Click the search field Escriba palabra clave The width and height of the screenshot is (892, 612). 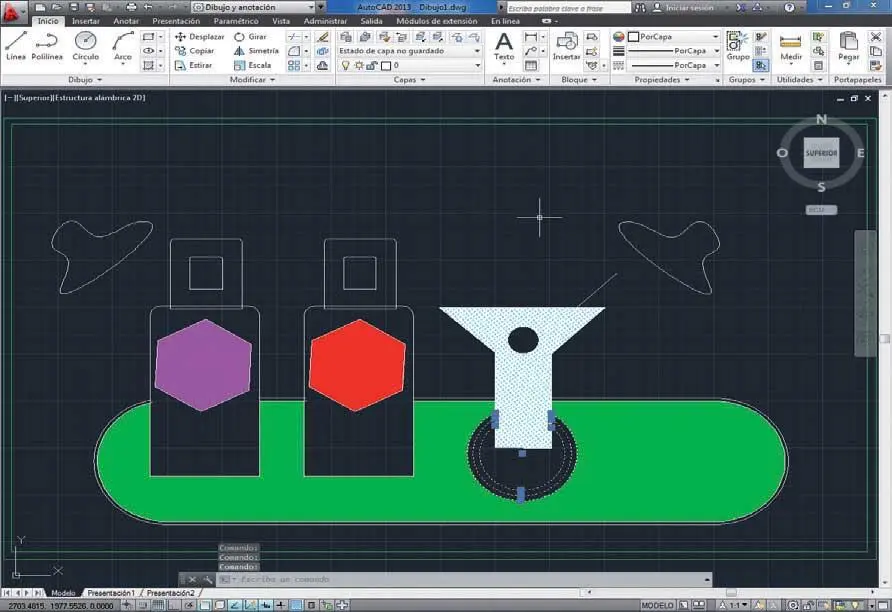coord(568,8)
